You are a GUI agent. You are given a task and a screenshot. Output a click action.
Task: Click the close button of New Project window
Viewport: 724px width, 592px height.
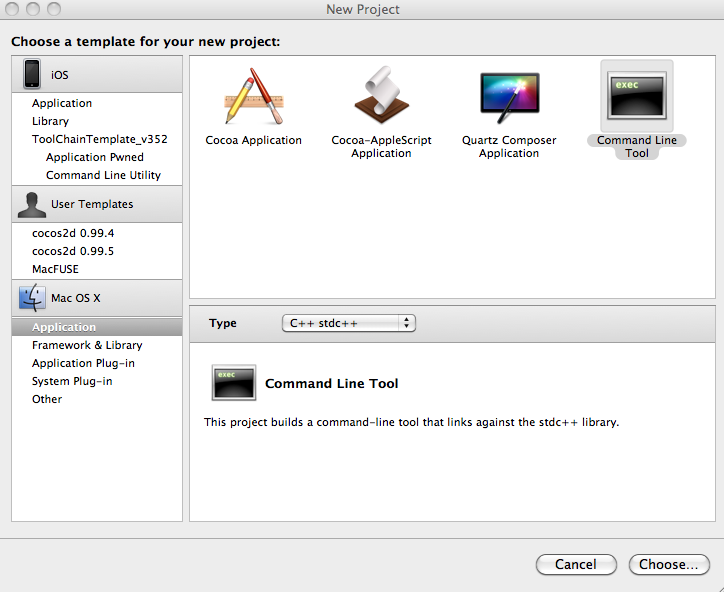12,8
